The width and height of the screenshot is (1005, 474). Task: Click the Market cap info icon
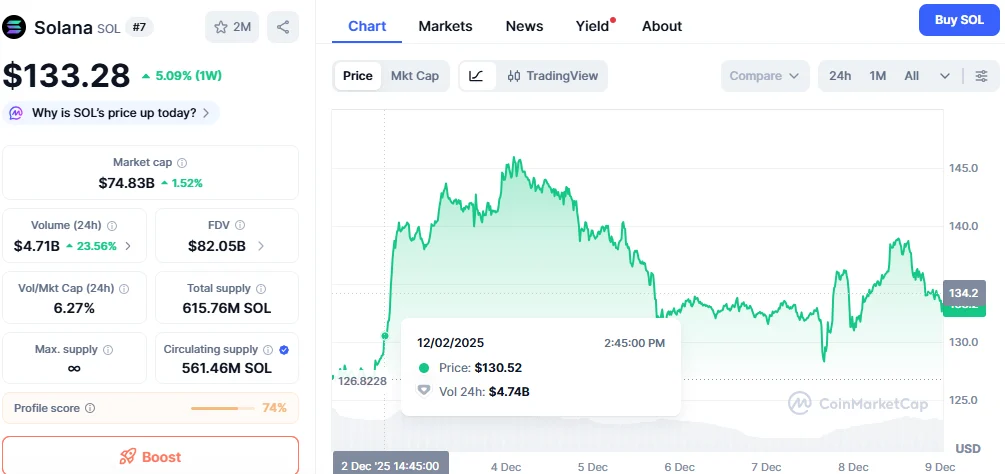point(181,162)
